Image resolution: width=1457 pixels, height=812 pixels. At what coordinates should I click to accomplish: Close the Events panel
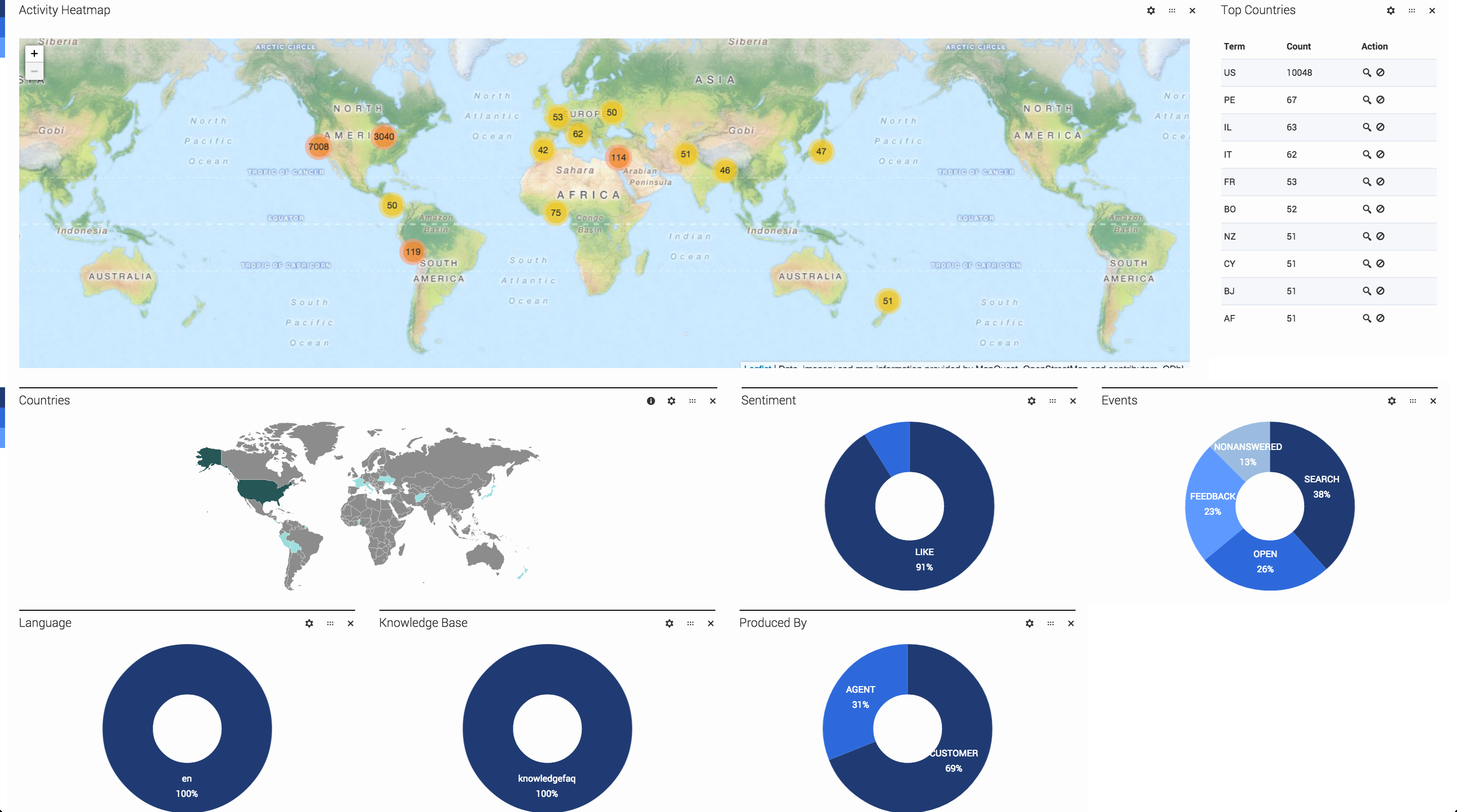pyautogui.click(x=1433, y=401)
